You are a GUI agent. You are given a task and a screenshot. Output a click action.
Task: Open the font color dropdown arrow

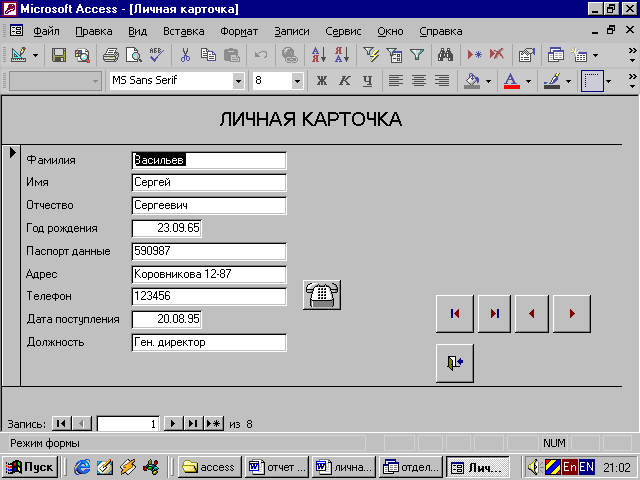pyautogui.click(x=528, y=81)
